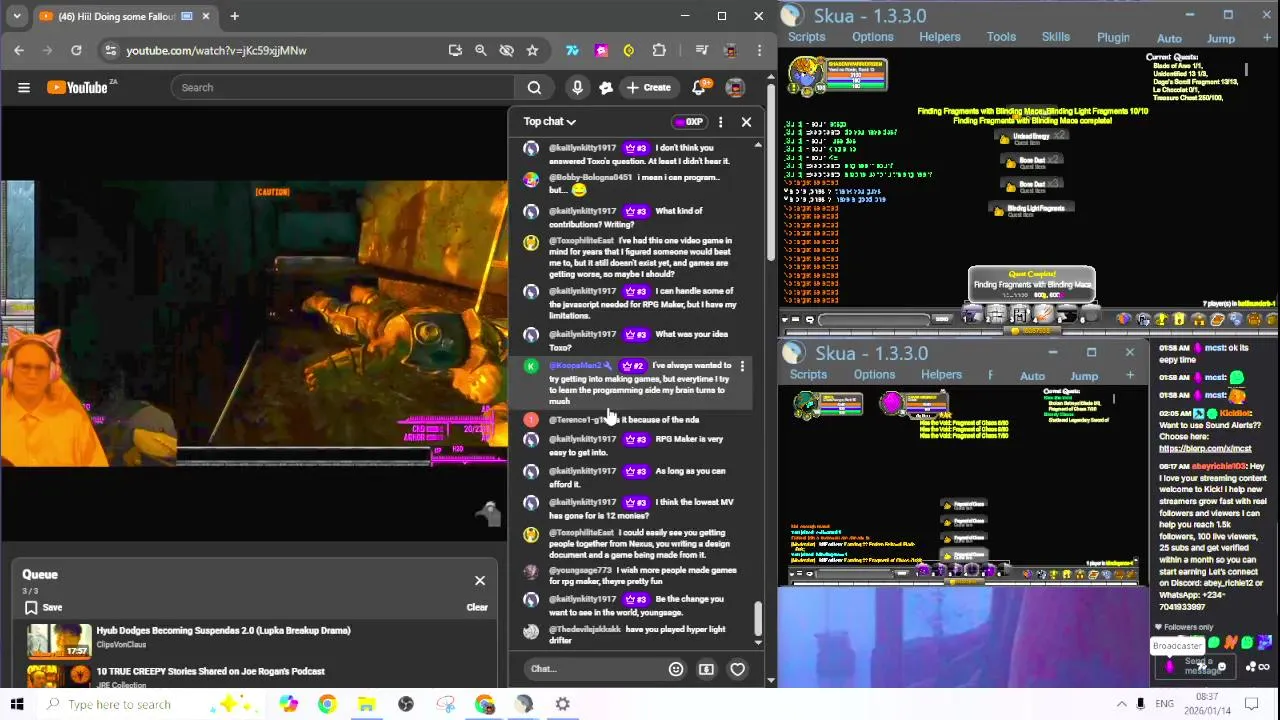This screenshot has height=720, width=1280.
Task: Start voice search with microphone icon
Action: [577, 87]
